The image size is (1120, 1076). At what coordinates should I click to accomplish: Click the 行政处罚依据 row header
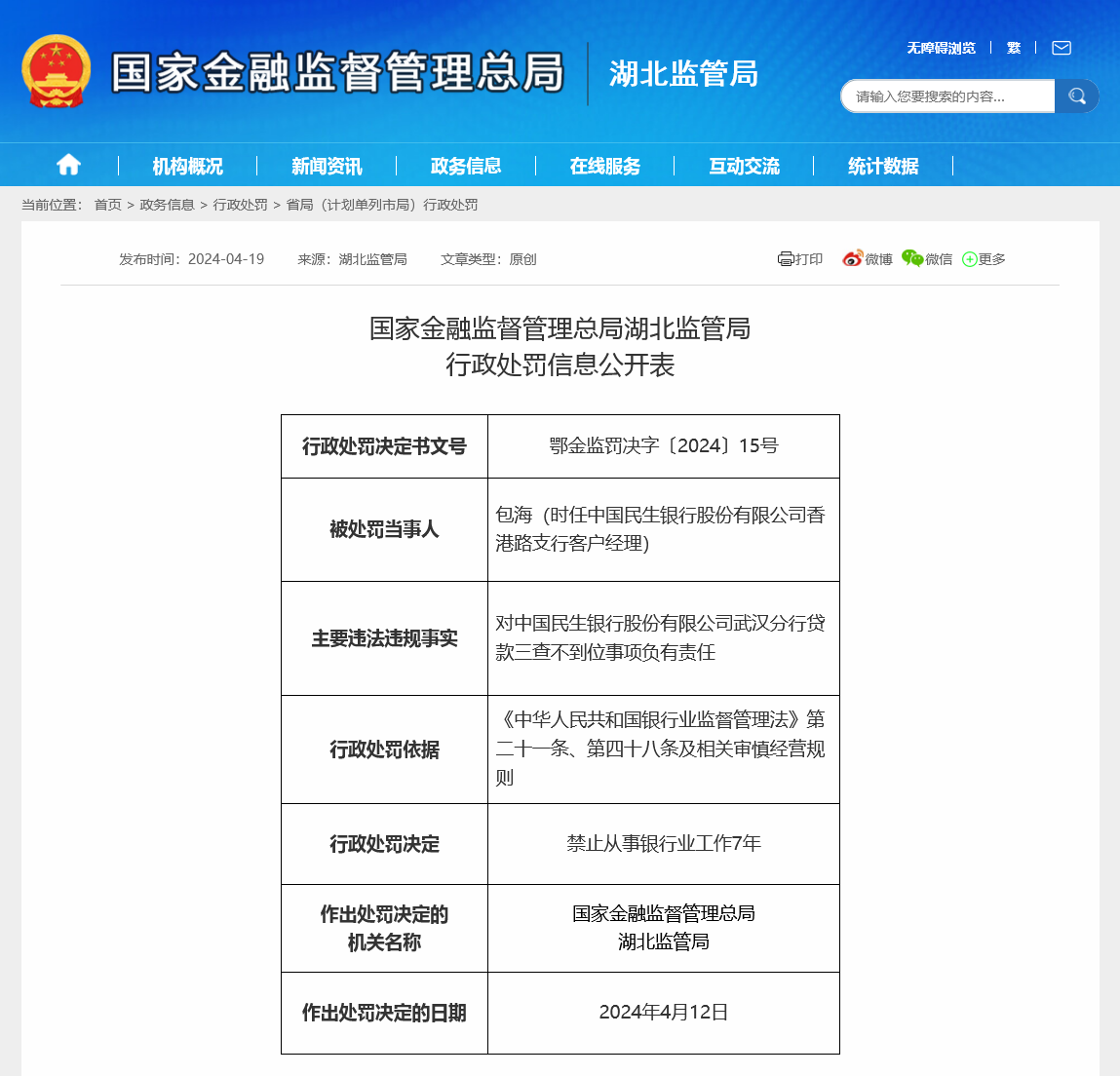384,749
